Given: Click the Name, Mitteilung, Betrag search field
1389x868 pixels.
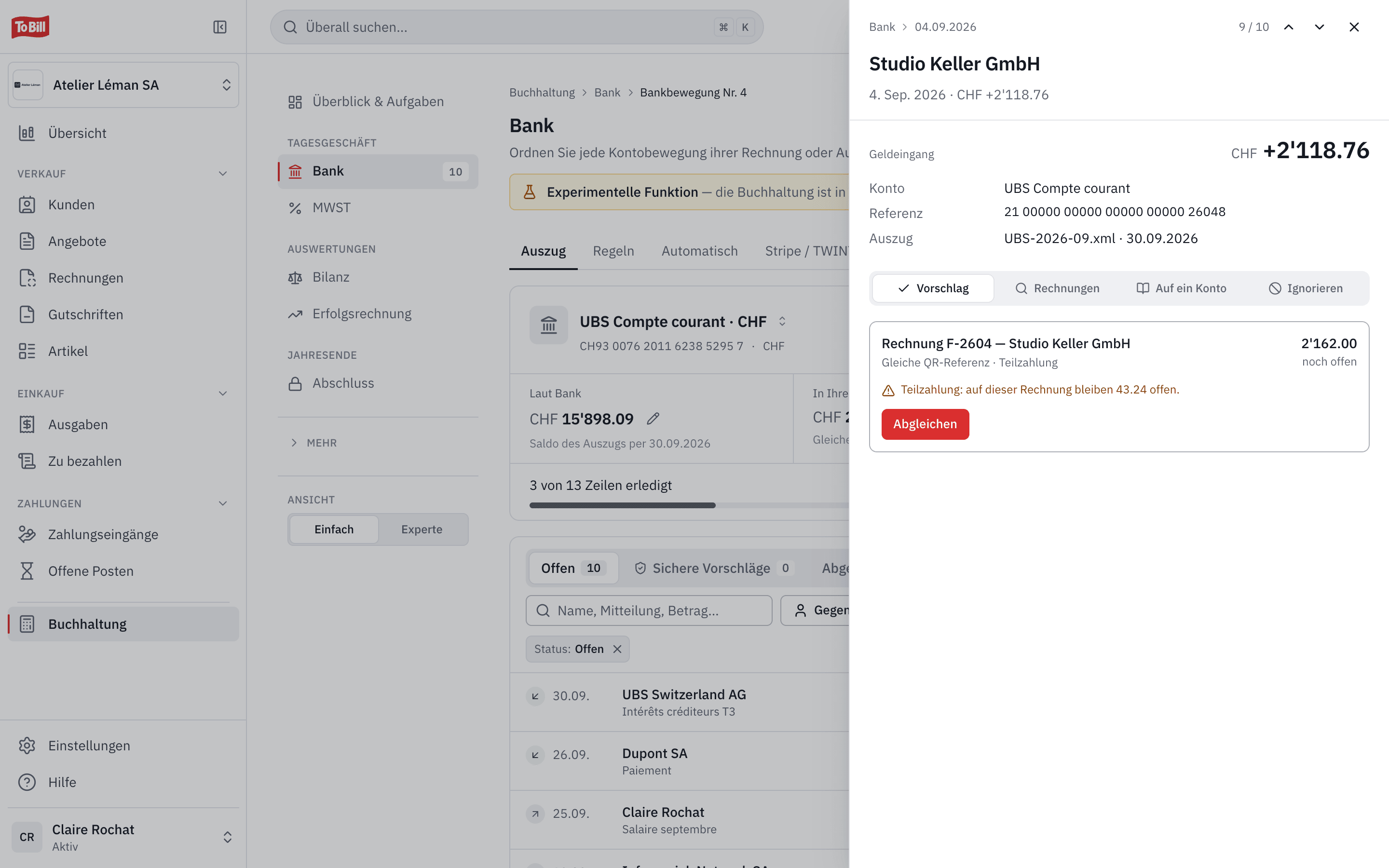Looking at the screenshot, I should click(x=649, y=610).
